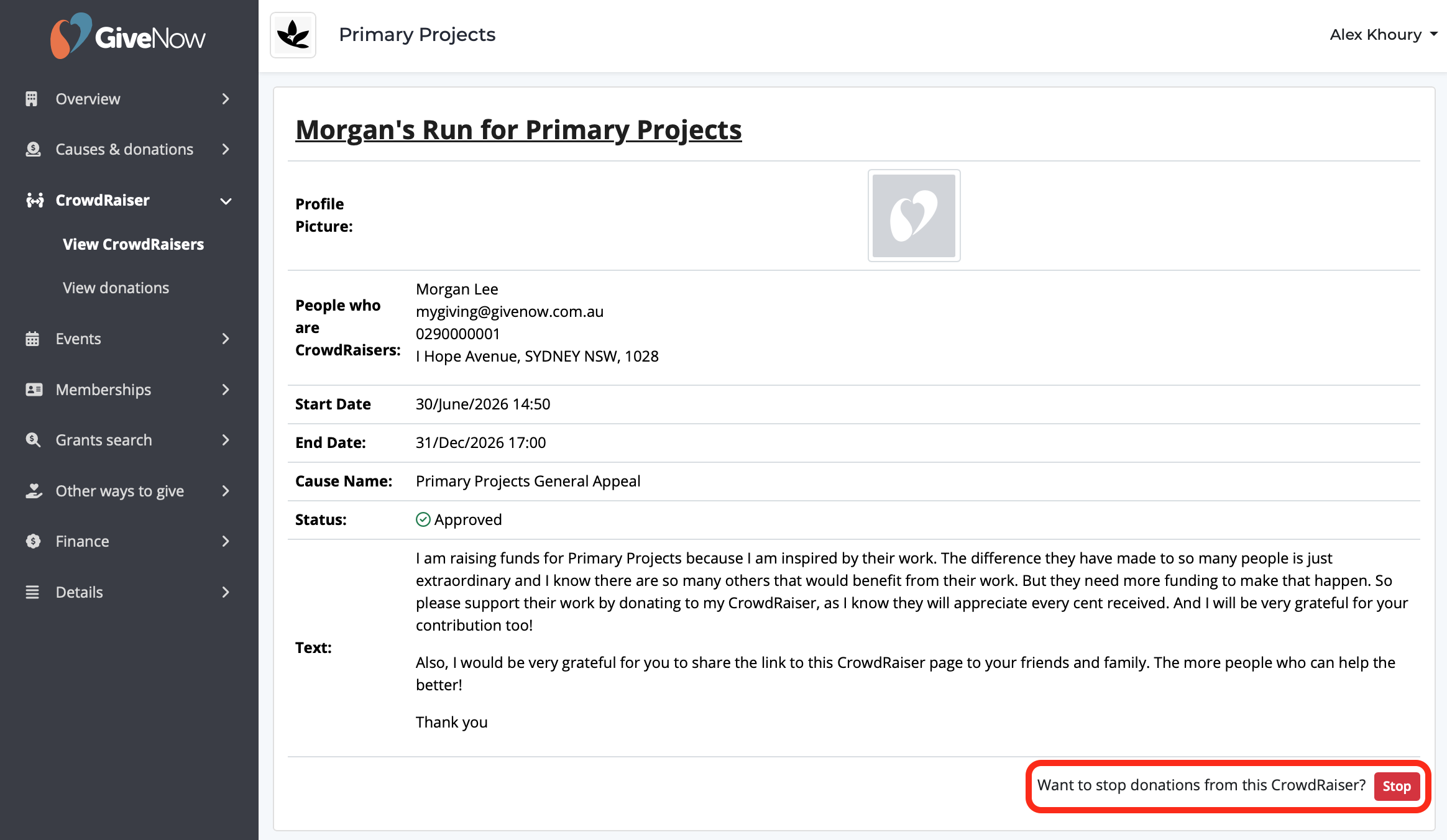Click the name Morgan Lee
Screen dimensions: 1447x840
pyautogui.click(x=457, y=289)
